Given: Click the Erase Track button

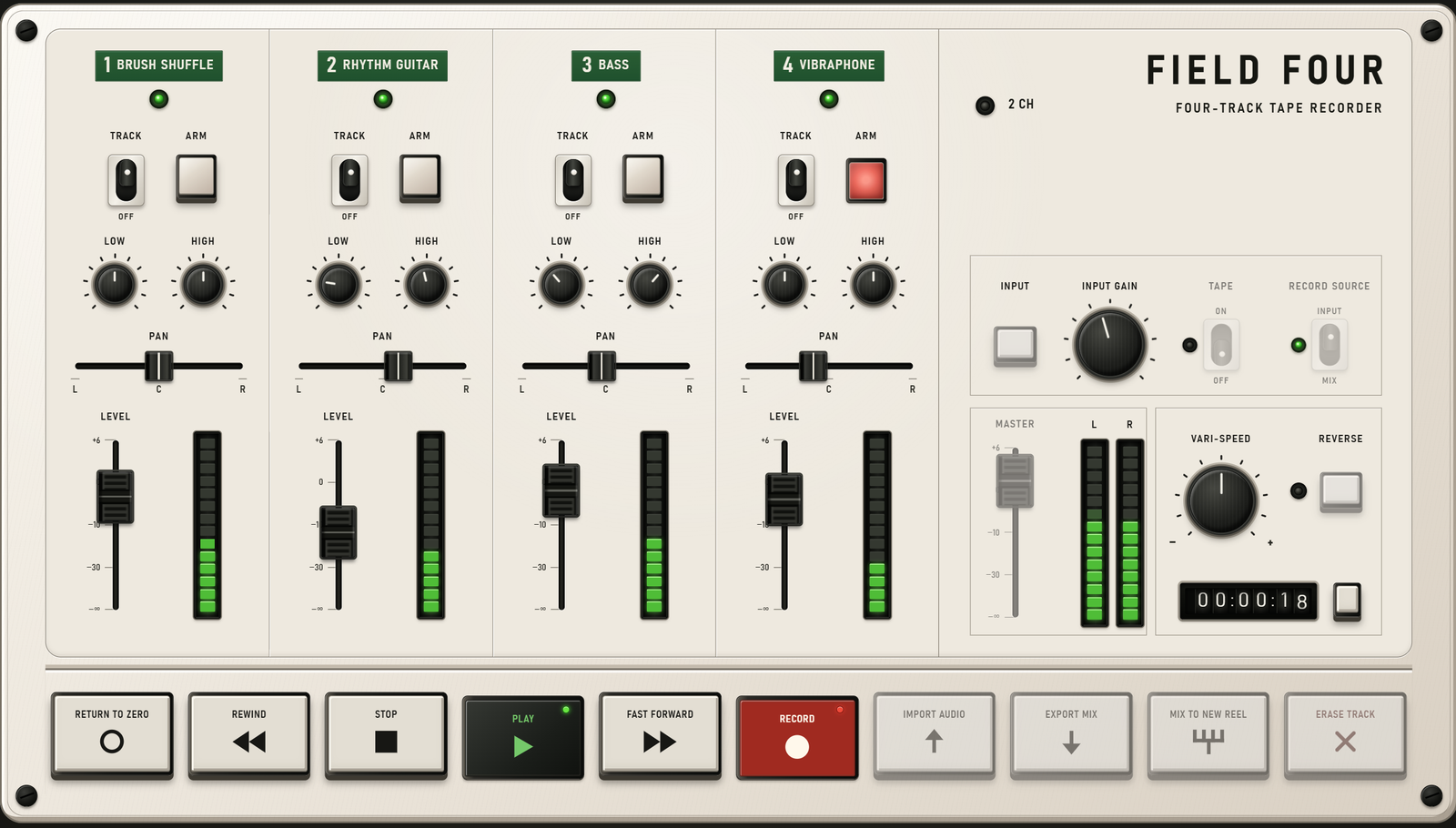Looking at the screenshot, I should (x=1345, y=734).
